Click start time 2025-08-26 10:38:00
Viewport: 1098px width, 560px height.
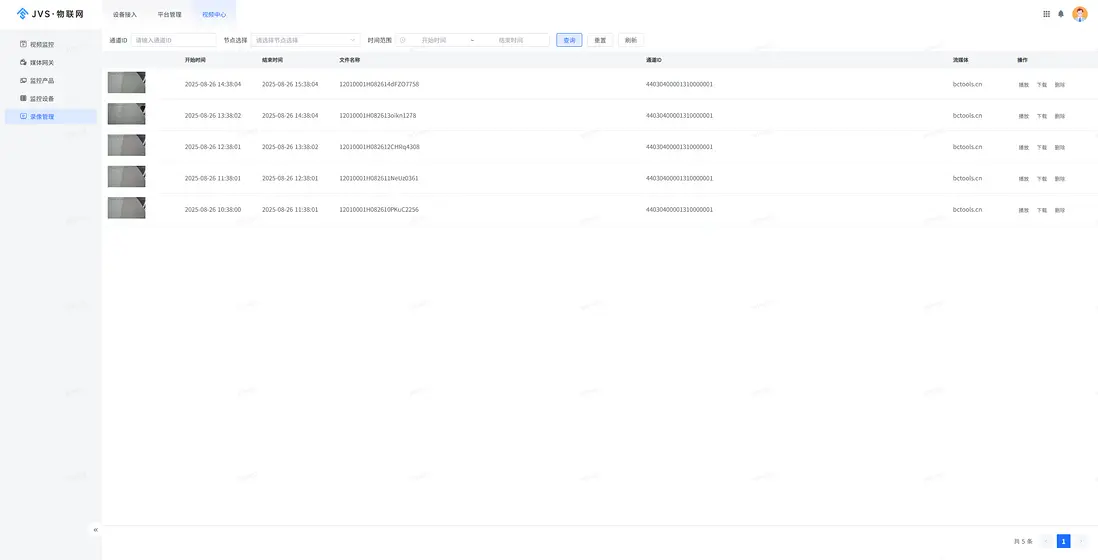(213, 209)
